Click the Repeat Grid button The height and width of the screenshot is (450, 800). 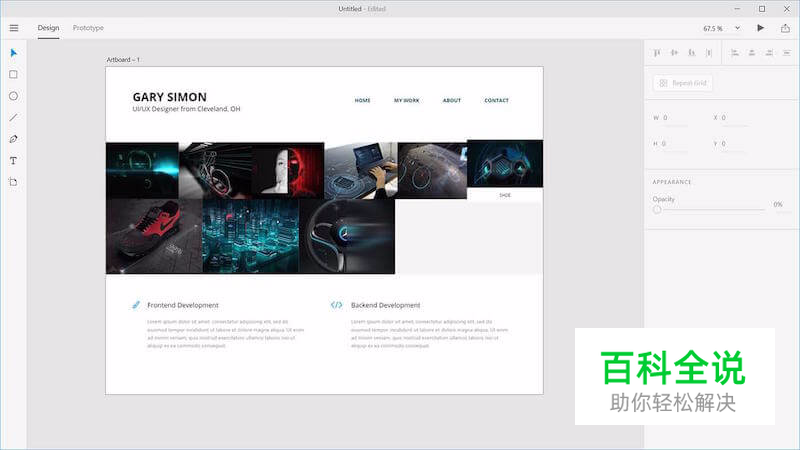(683, 84)
